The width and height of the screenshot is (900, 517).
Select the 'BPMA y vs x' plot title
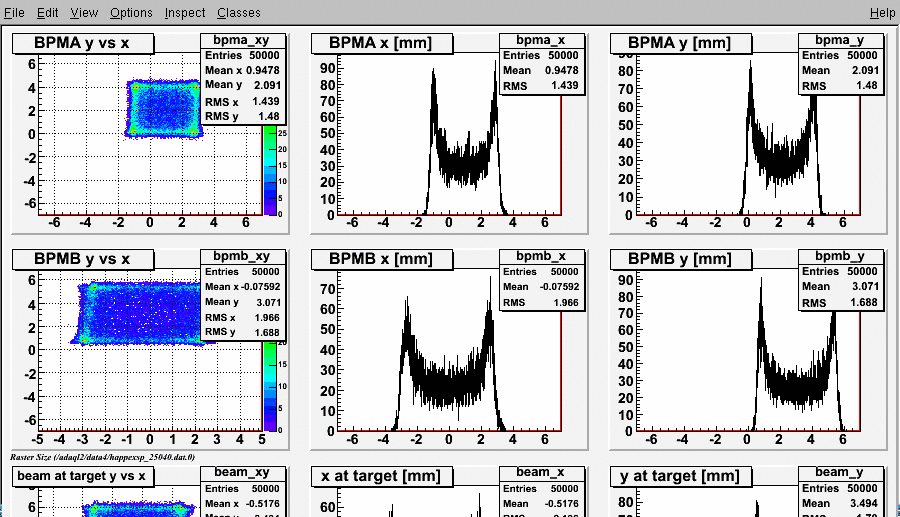83,44
